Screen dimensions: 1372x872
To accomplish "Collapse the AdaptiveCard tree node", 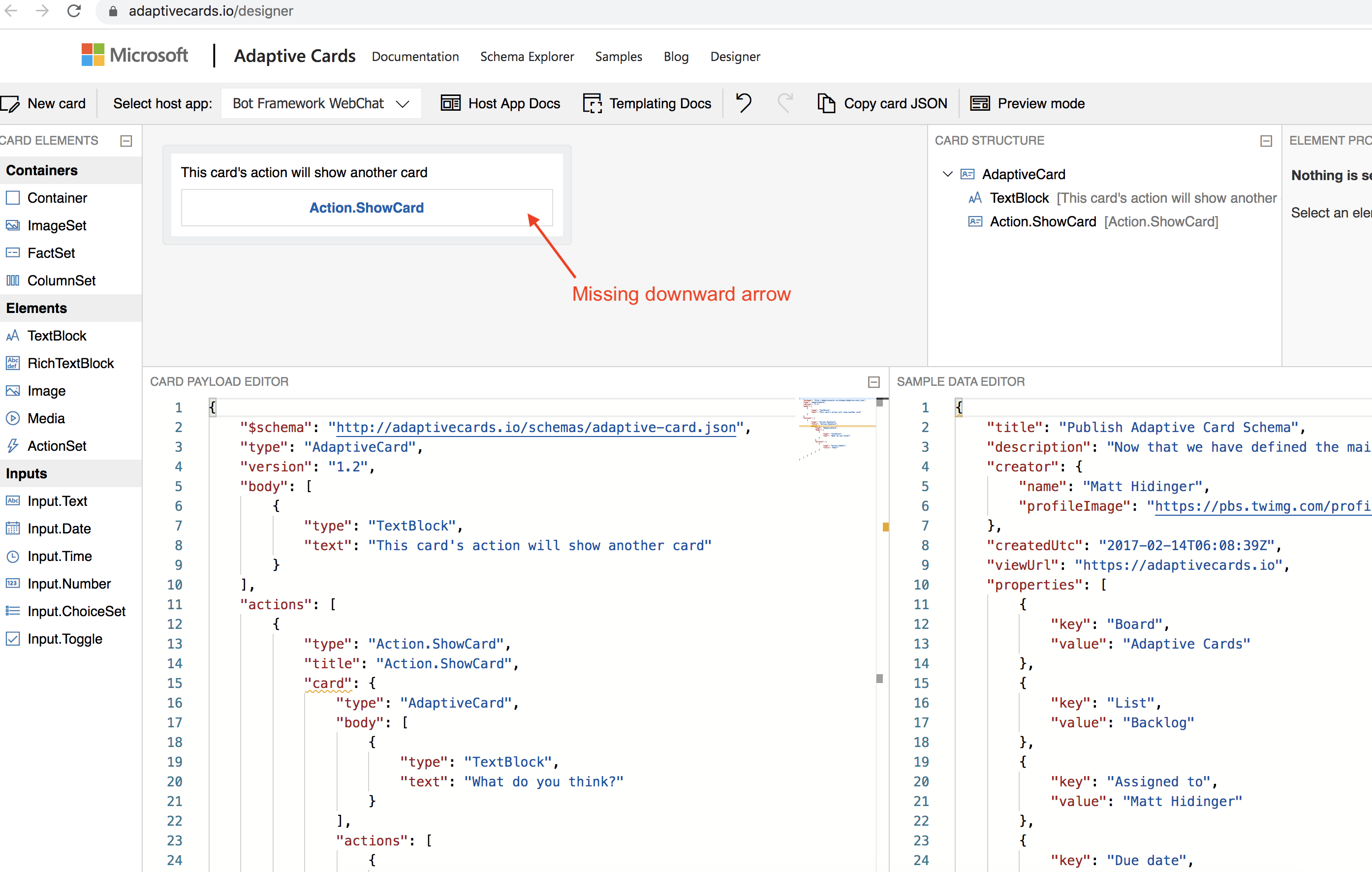I will click(947, 174).
